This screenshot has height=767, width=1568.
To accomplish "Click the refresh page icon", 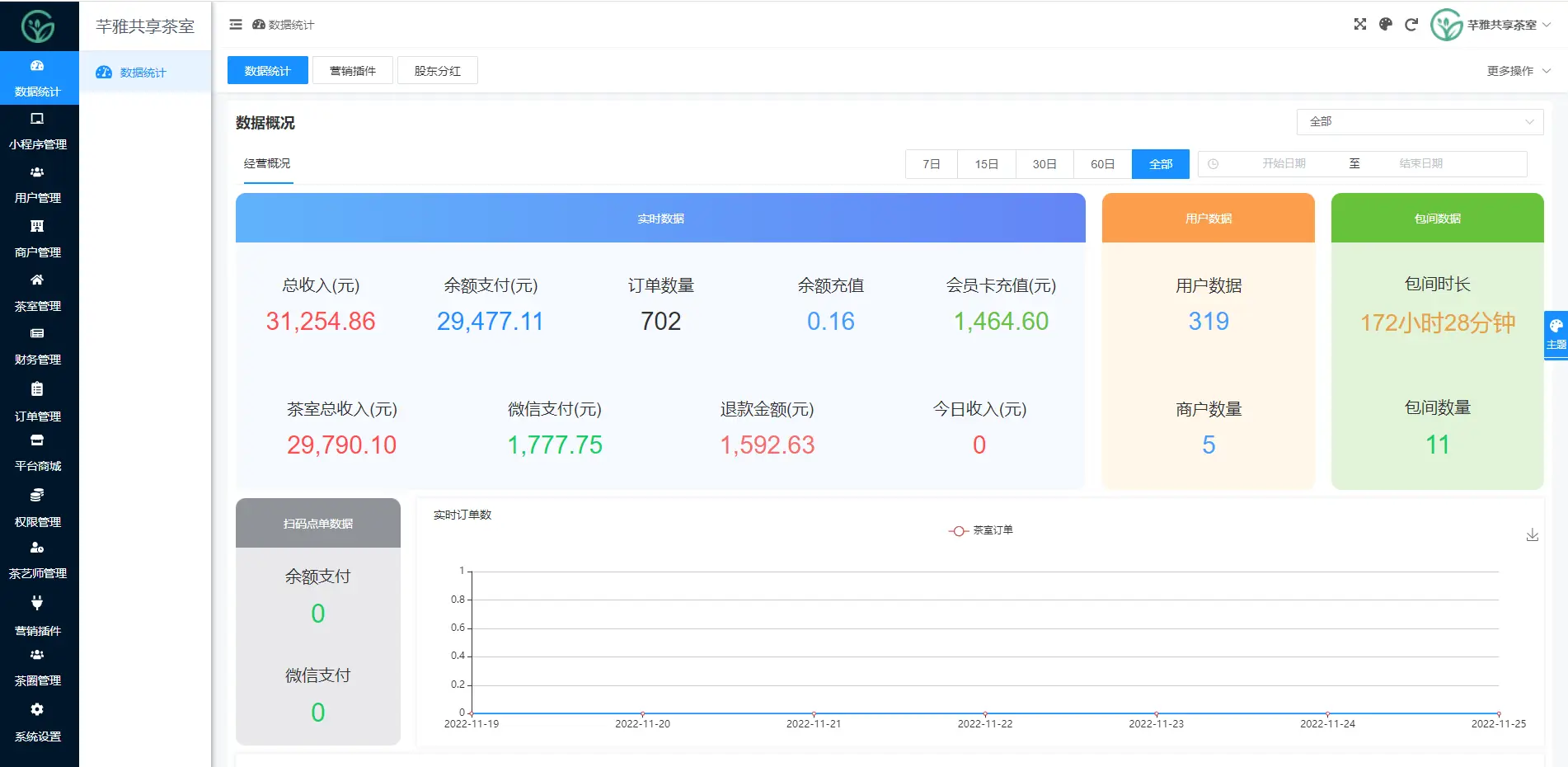I will click(x=1411, y=25).
